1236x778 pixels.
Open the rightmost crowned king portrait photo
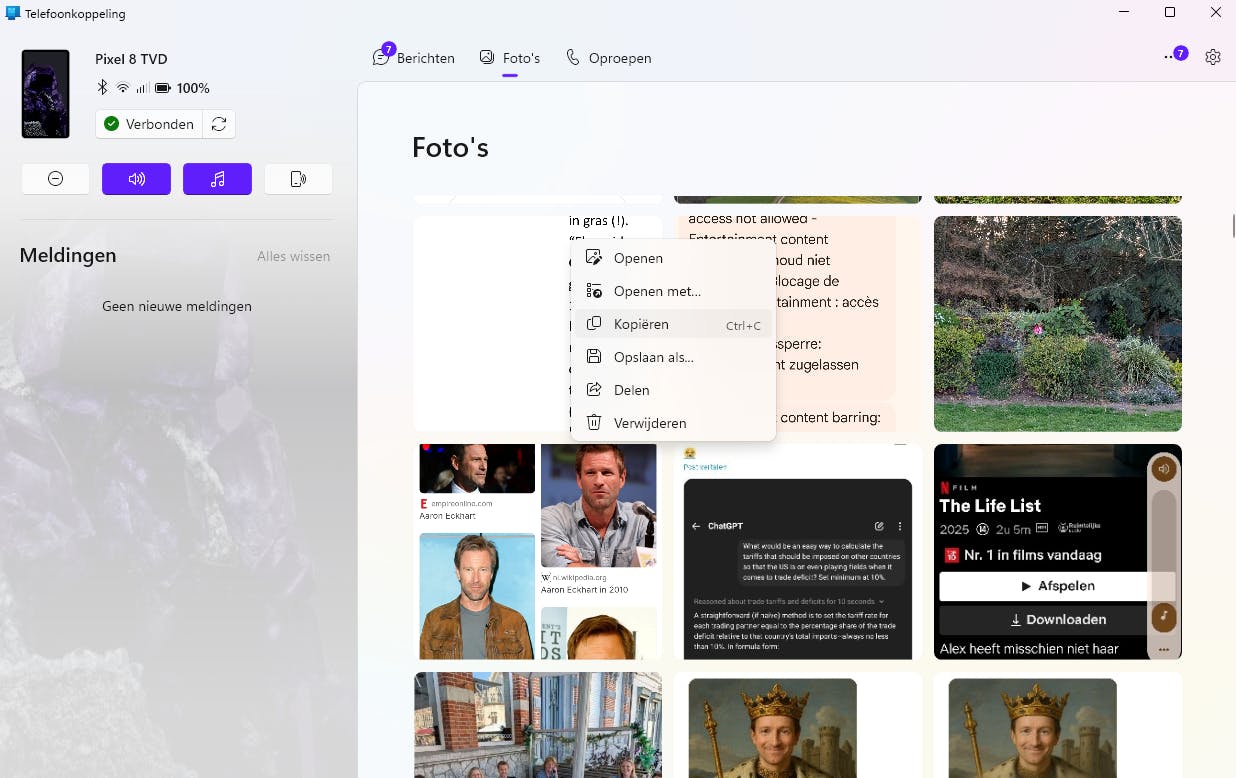pyautogui.click(x=1058, y=725)
